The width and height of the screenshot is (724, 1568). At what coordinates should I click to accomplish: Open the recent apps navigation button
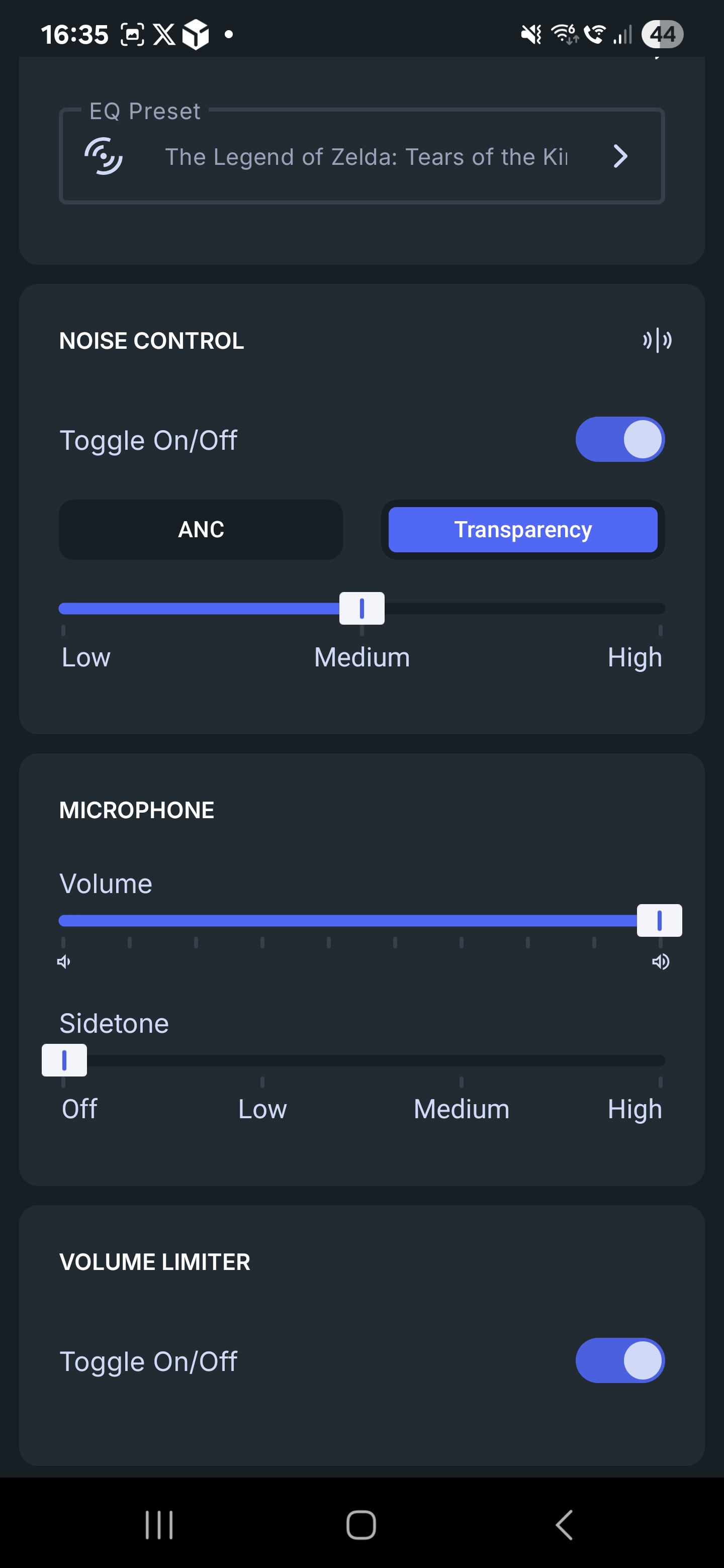tap(159, 1525)
